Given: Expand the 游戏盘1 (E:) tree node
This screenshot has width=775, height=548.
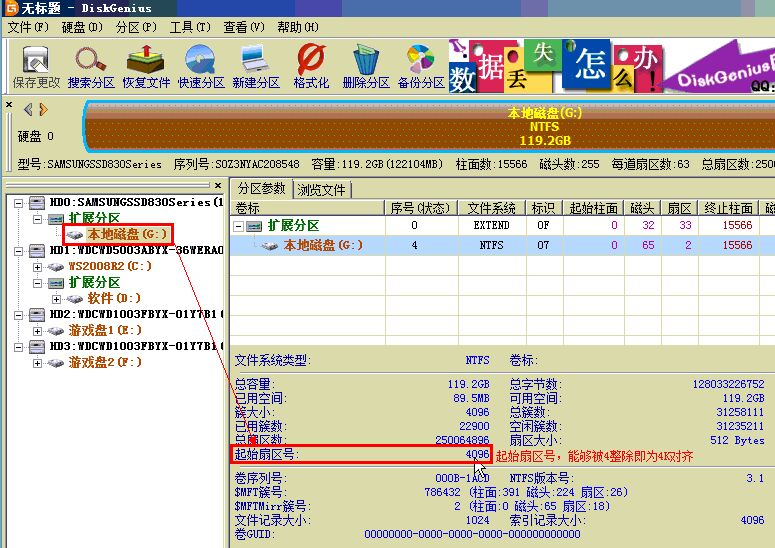Looking at the screenshot, I should [37, 331].
